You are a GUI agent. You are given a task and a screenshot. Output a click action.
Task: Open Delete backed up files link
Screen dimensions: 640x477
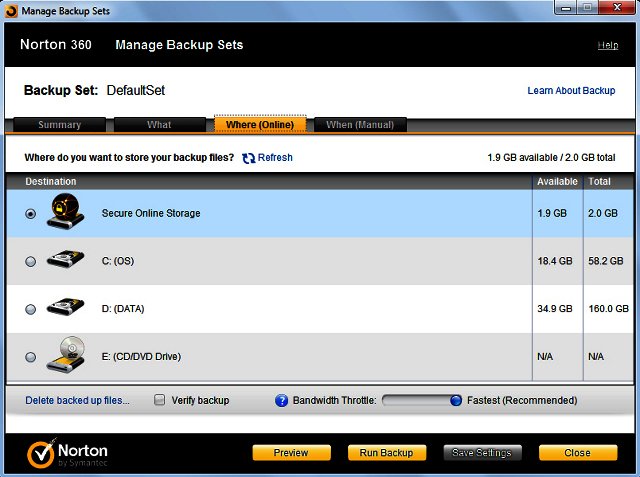77,400
